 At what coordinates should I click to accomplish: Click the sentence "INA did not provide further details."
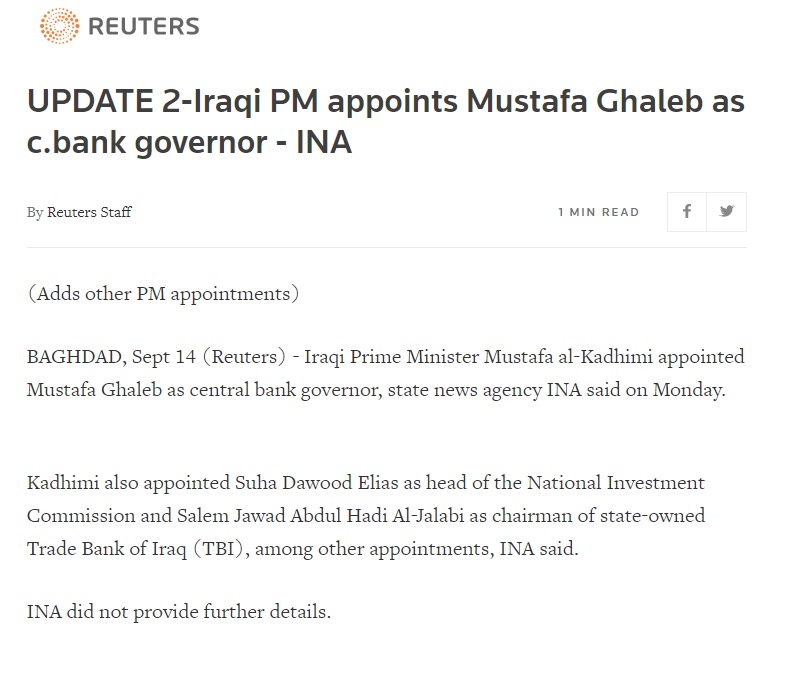179,612
